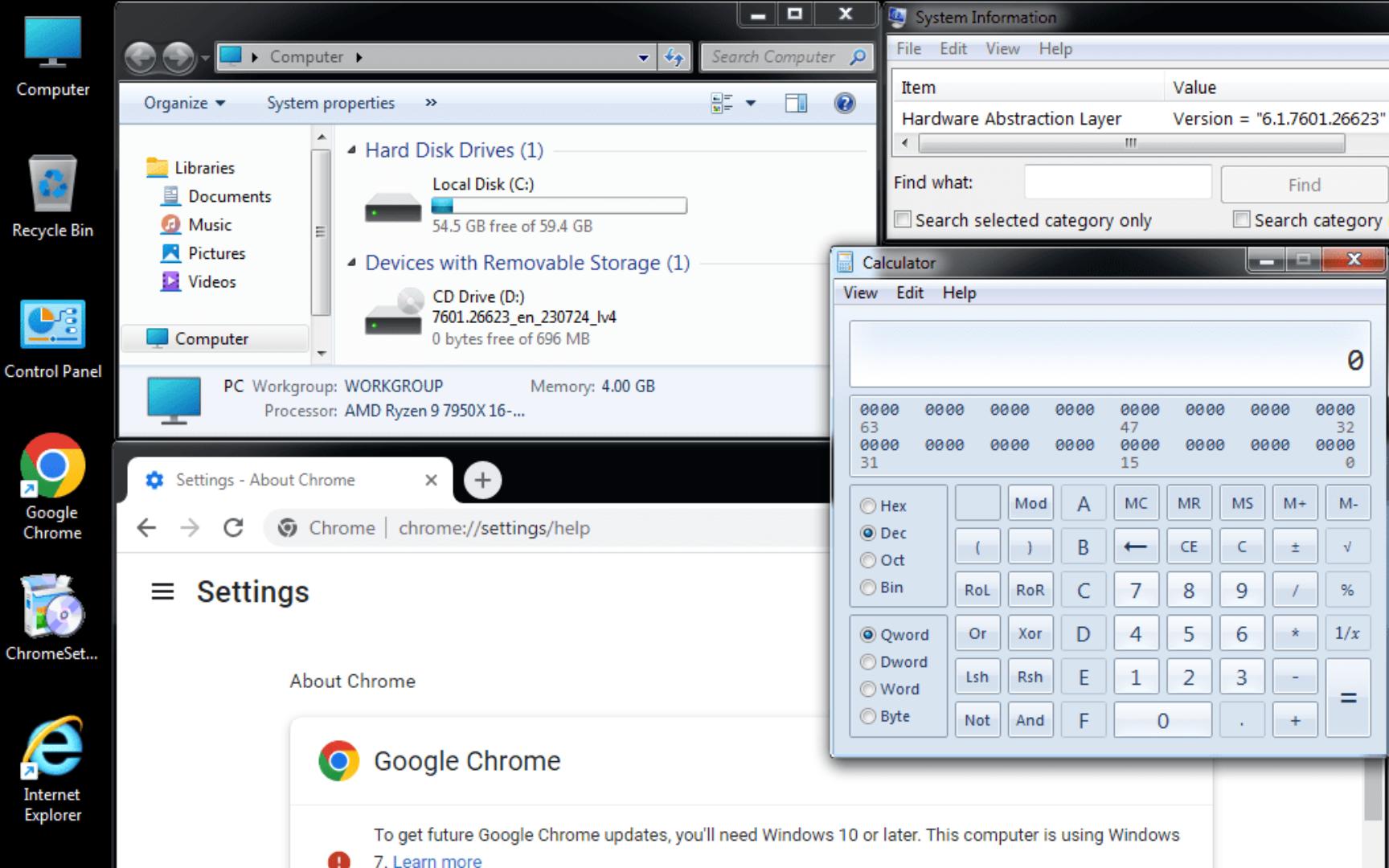
Task: Open the Recycle Bin desktop icon
Action: point(53,197)
